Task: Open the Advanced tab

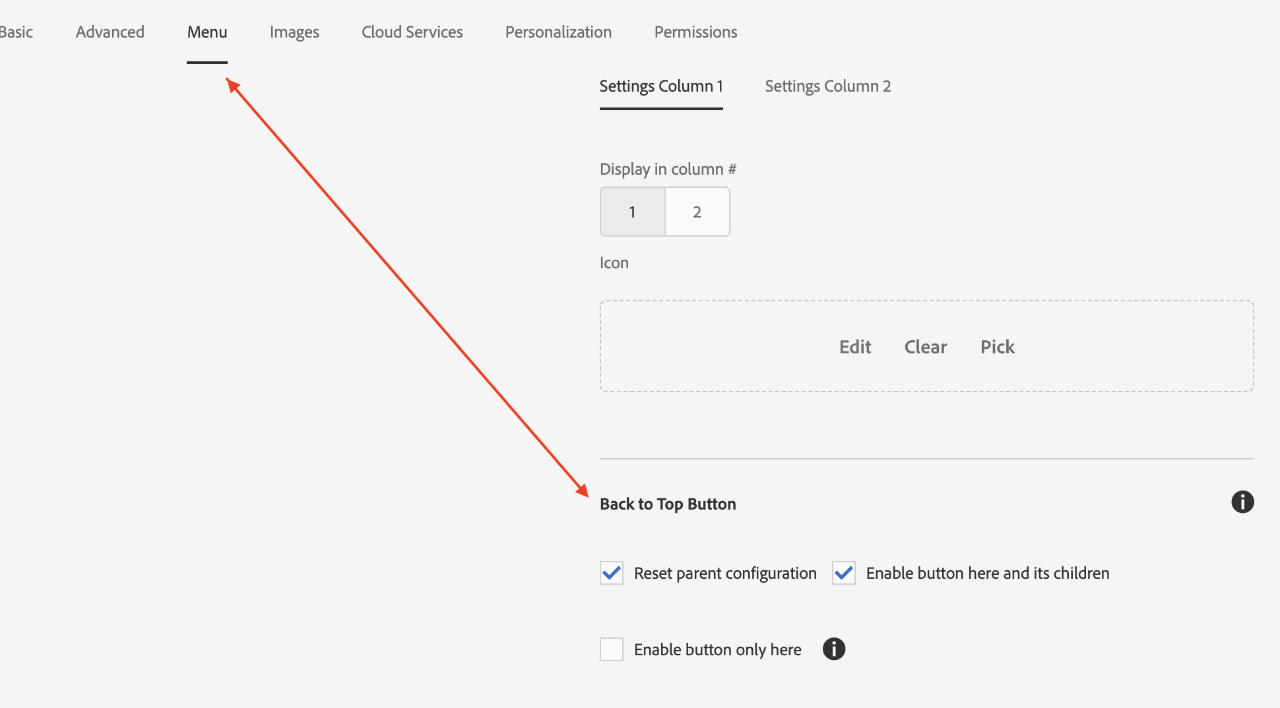Action: 109,31
